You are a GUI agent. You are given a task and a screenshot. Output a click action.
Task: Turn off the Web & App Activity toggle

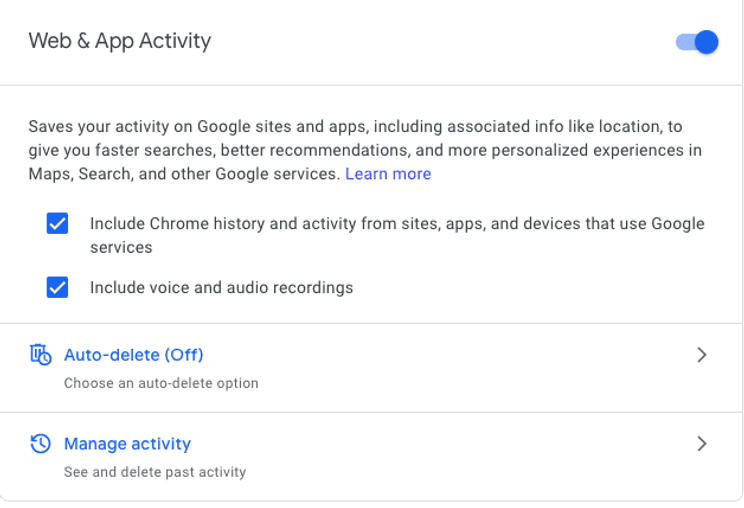coord(698,42)
